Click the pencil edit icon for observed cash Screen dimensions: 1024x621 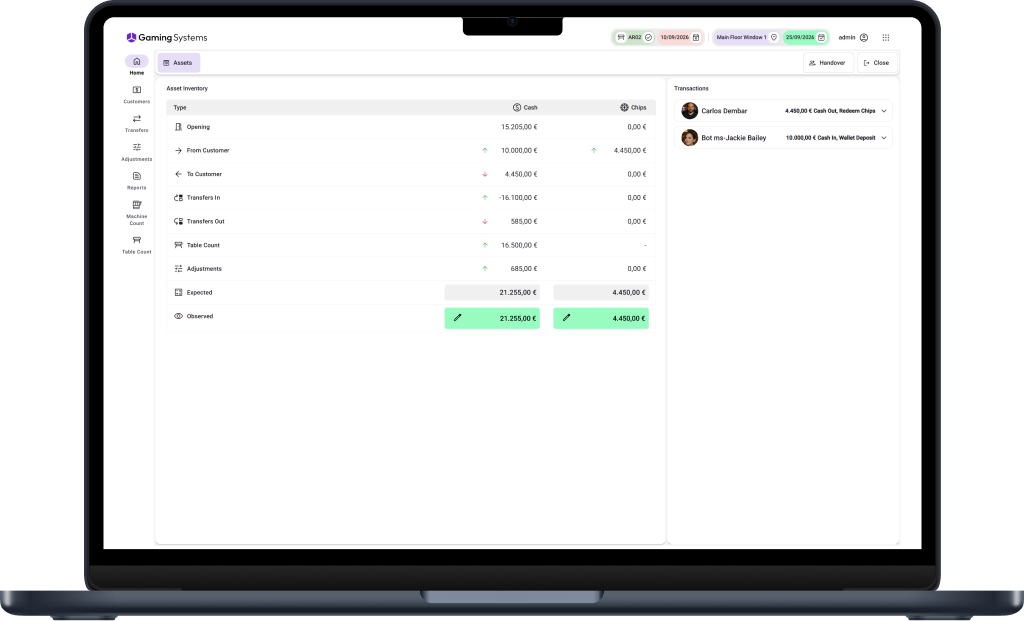point(458,317)
